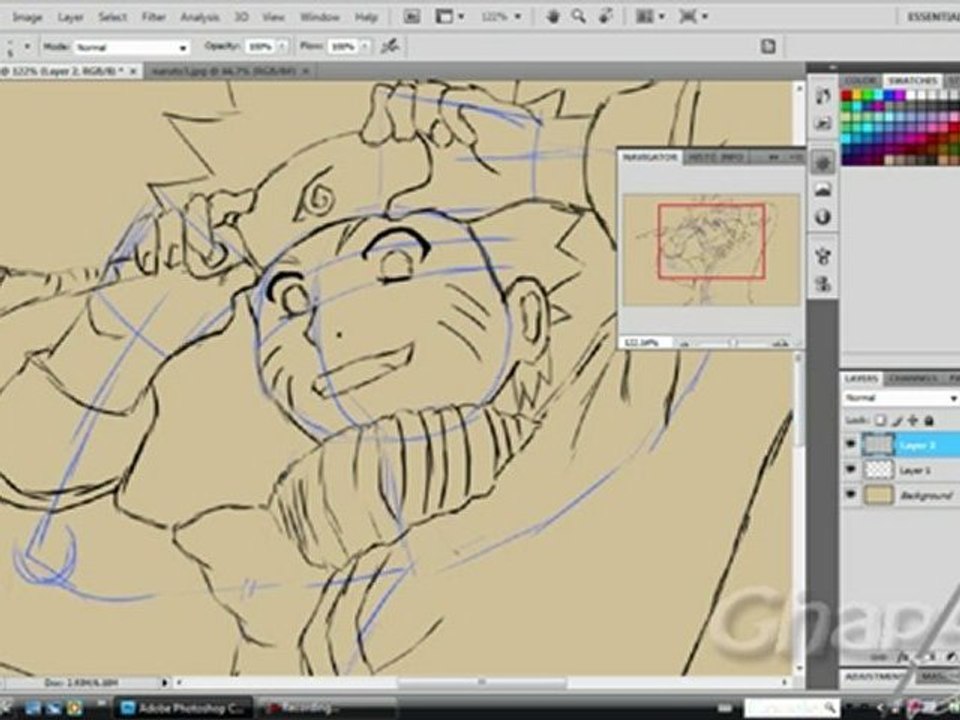Open the Navigator panel icon in the dock
This screenshot has height=720, width=960.
(823, 163)
